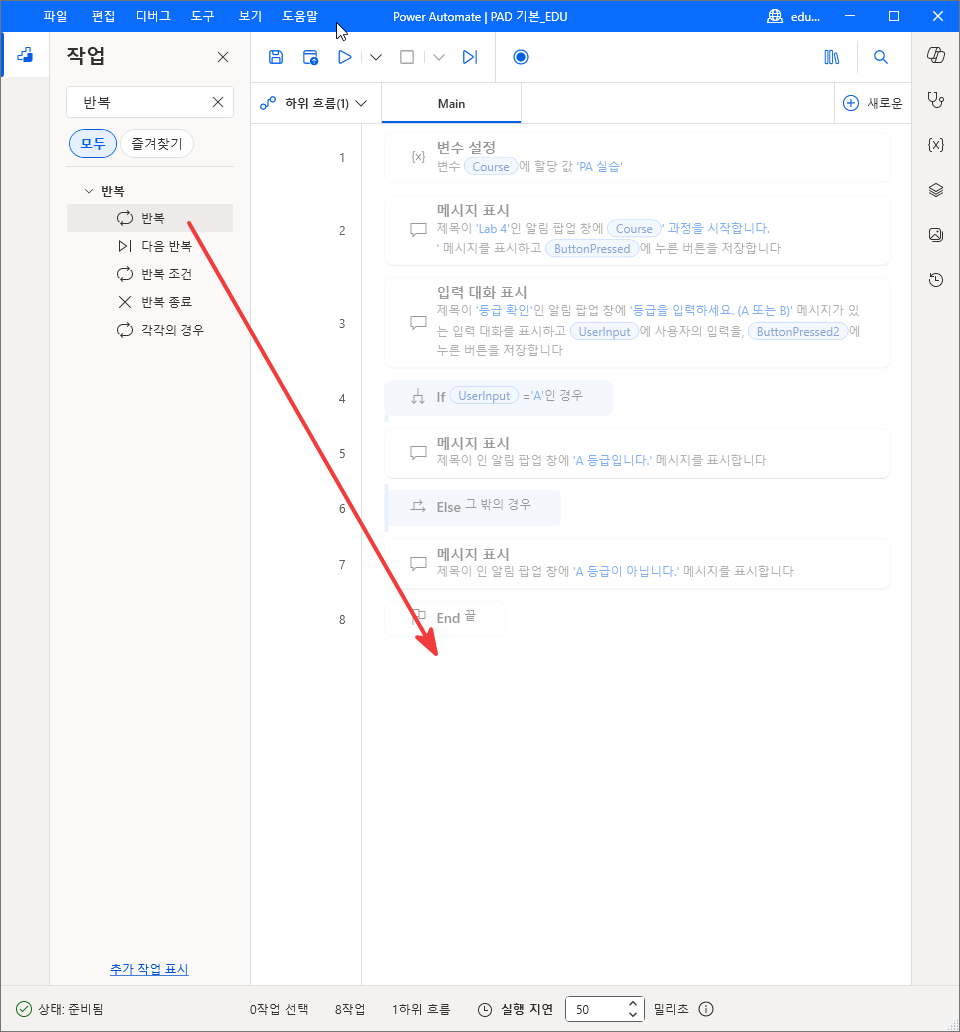Decrease the 실행 지연 value with down arrow

click(x=632, y=1014)
